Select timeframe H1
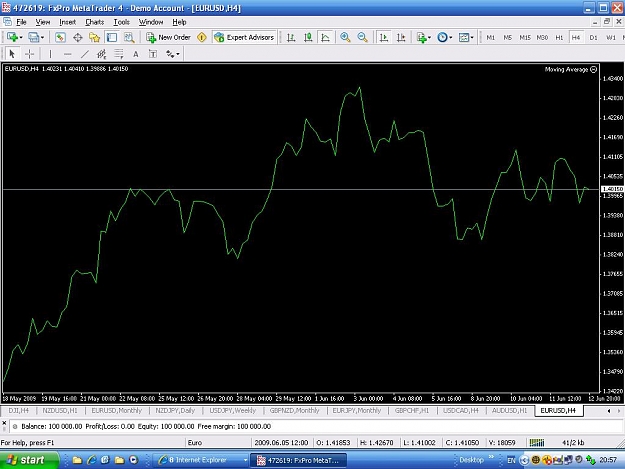This screenshot has width=625, height=469. (559, 37)
